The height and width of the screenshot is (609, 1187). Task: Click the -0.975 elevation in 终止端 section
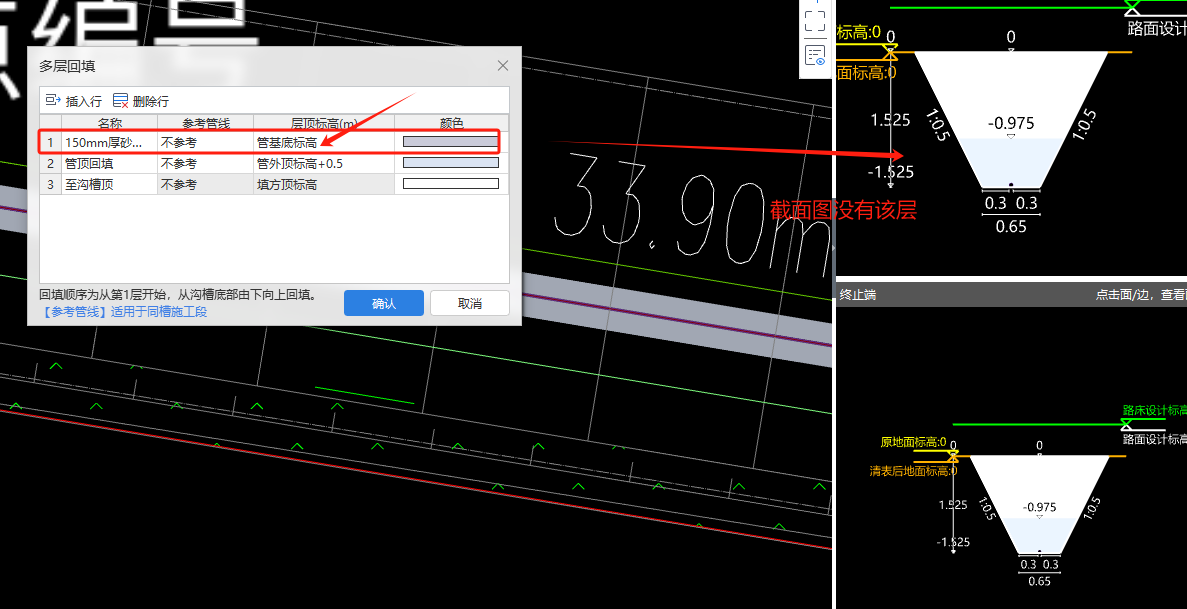tap(1039, 508)
